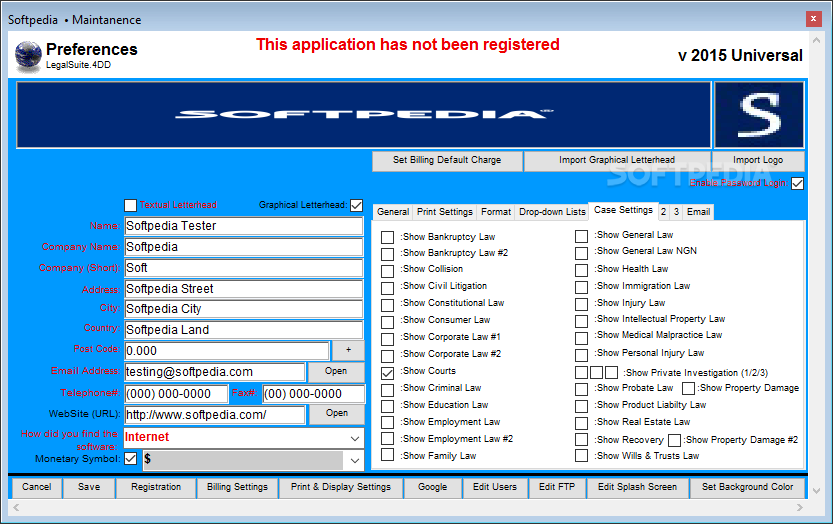Switch to the General tab
This screenshot has height=524, width=833.
click(393, 212)
